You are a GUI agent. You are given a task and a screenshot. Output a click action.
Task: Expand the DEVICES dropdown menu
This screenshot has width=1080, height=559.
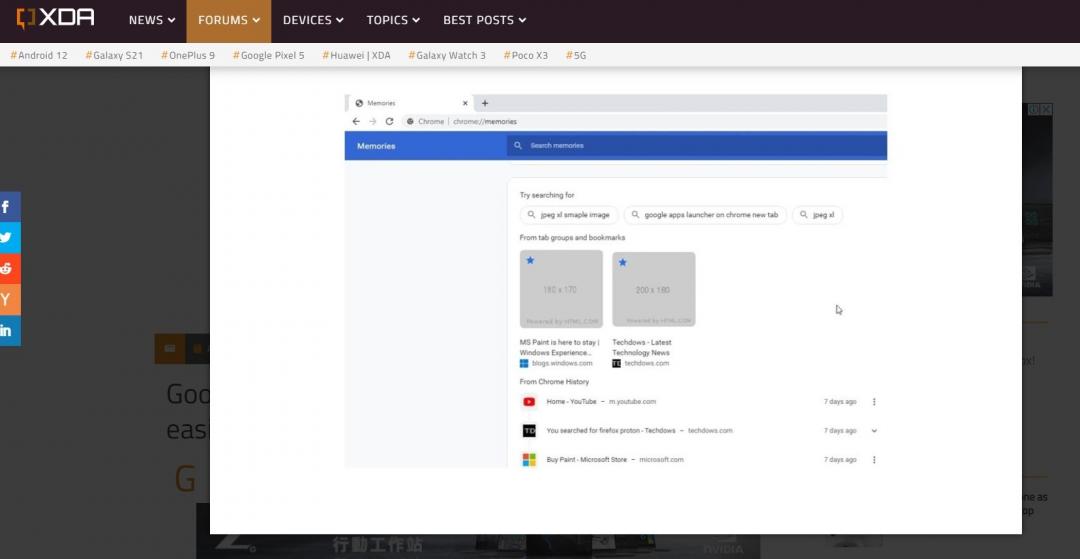[313, 20]
